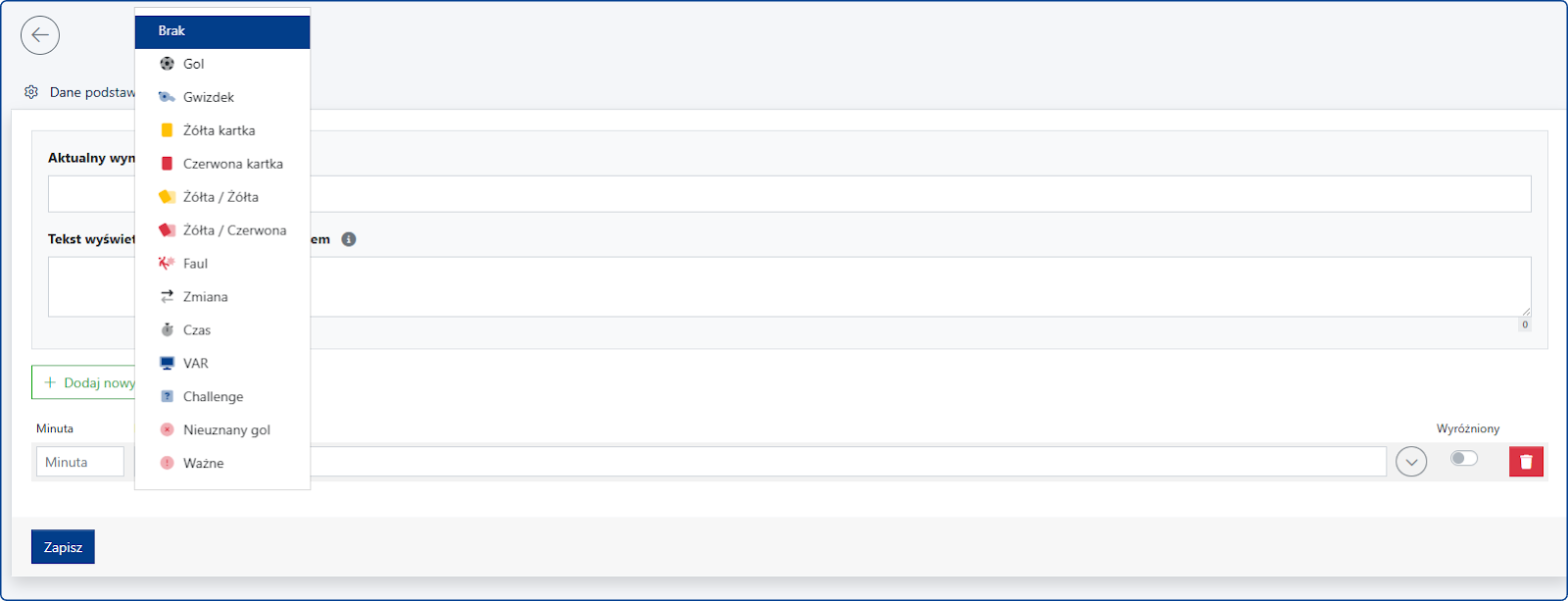Choose the Gwizdek whistle option

[x=208, y=97]
